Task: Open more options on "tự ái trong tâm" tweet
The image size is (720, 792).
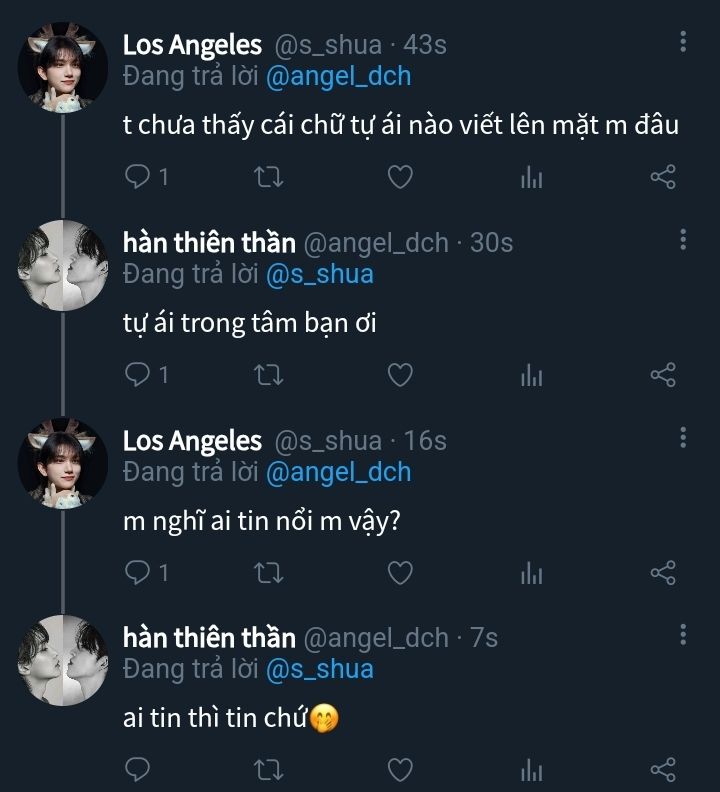Action: tap(683, 239)
